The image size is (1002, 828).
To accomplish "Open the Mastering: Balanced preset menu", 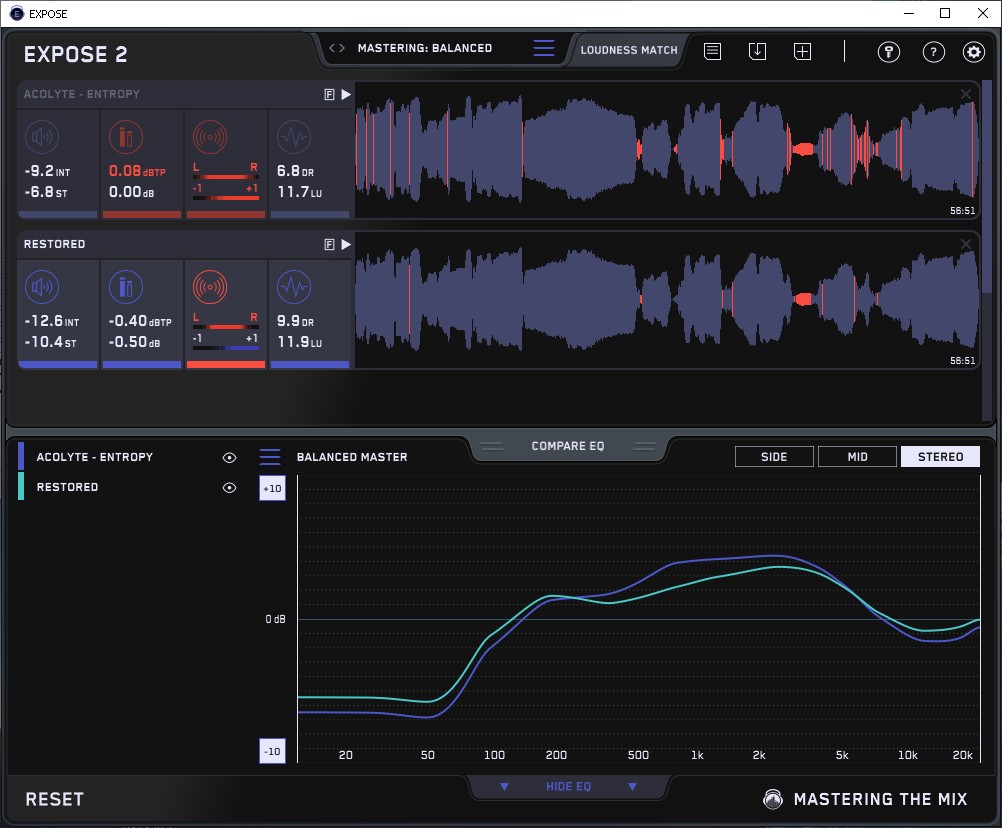I will pos(424,48).
